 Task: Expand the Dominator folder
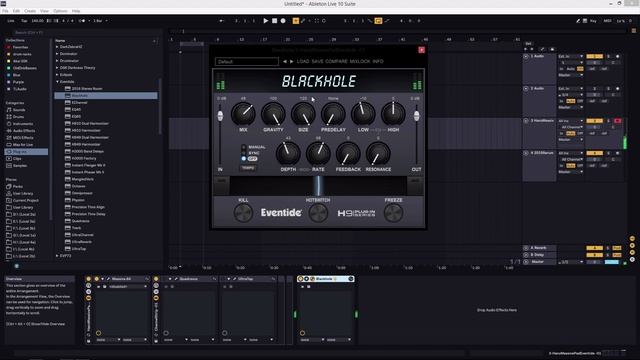click(57, 54)
